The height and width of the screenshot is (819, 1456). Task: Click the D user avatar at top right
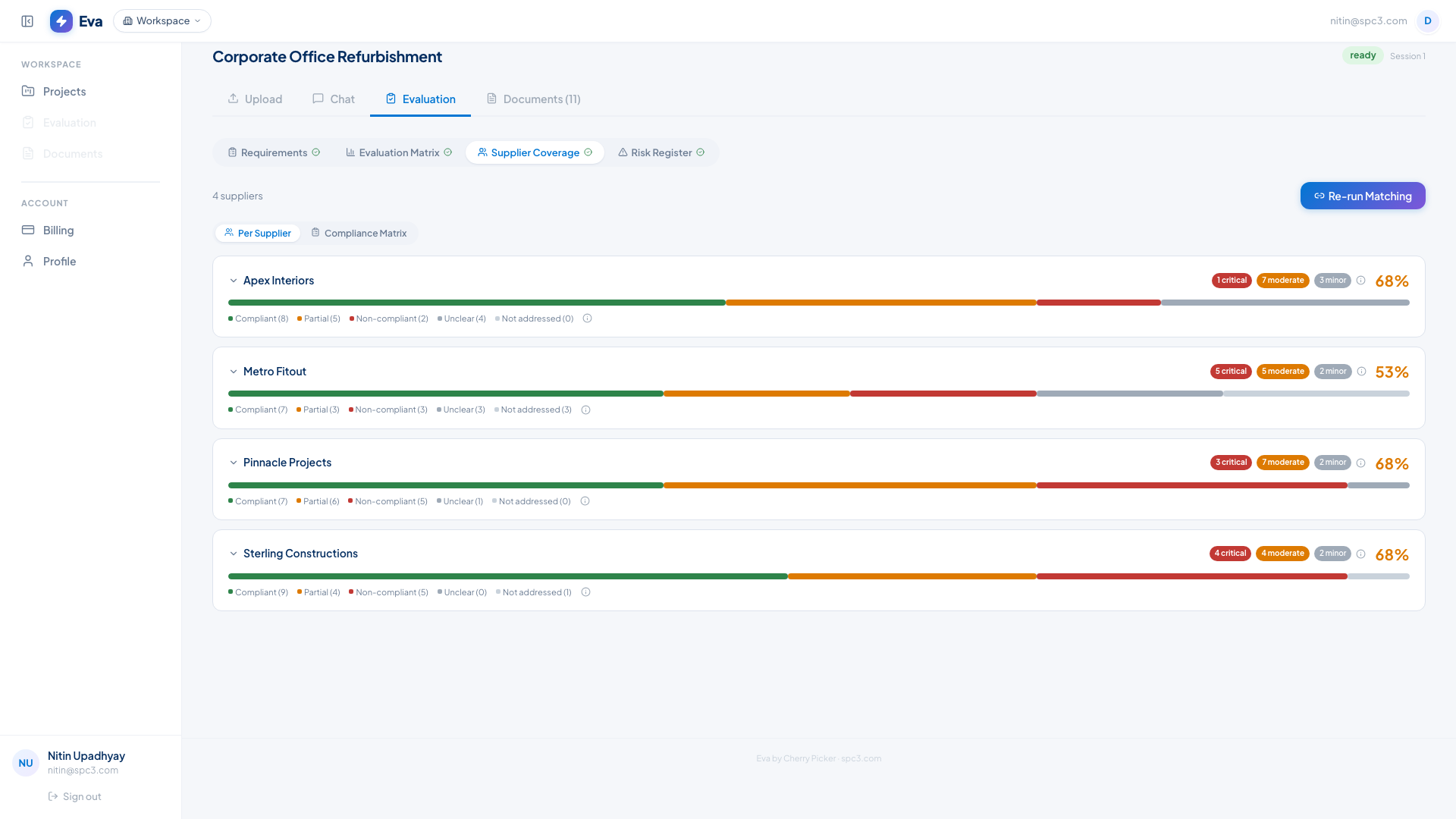(1427, 21)
